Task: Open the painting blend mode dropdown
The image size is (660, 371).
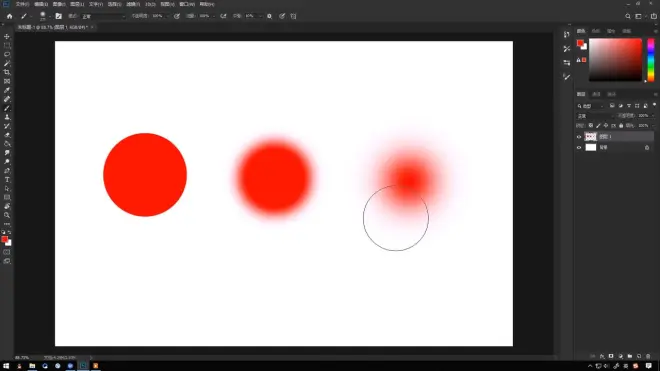Action: (x=104, y=16)
